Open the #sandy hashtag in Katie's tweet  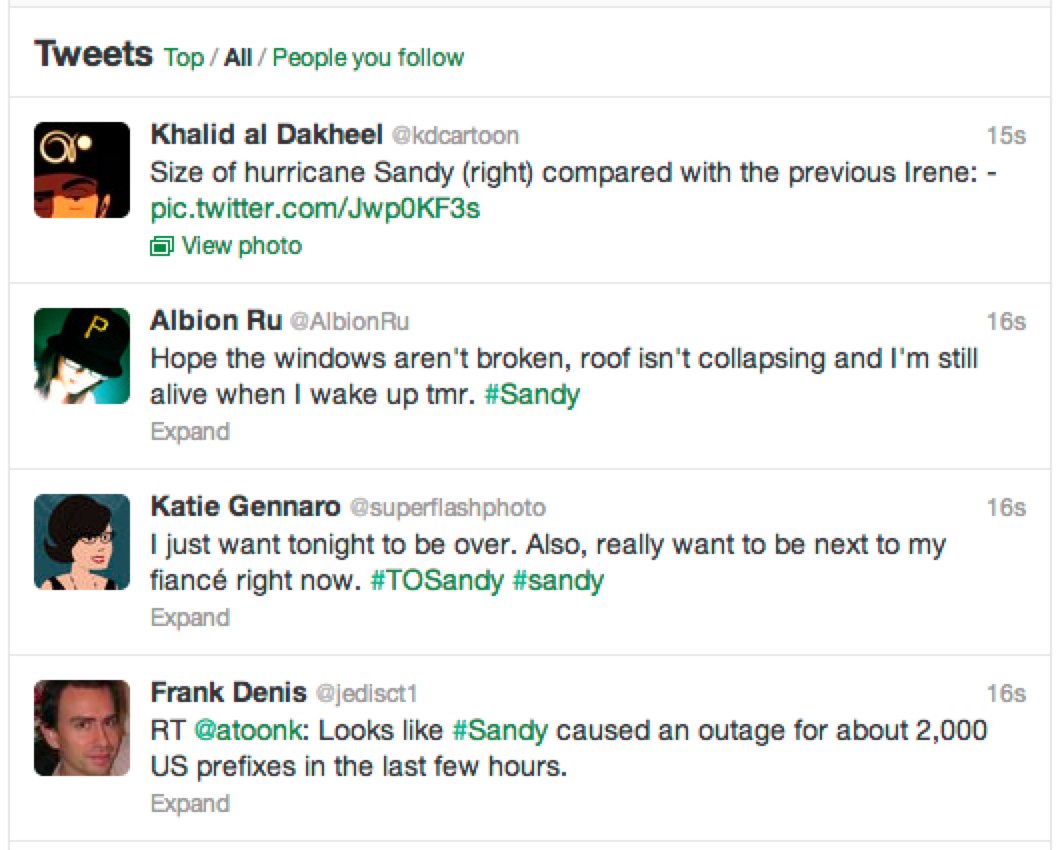pos(559,580)
